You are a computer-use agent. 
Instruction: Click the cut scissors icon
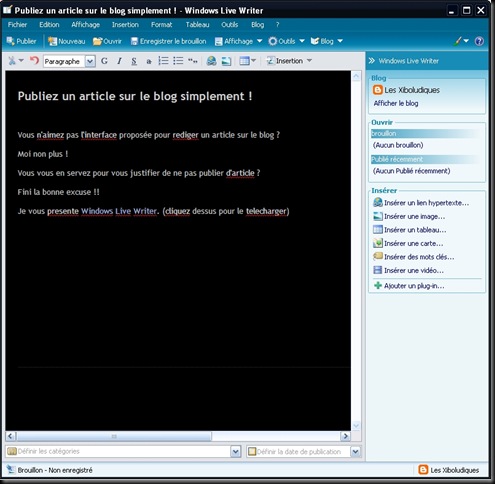12,61
